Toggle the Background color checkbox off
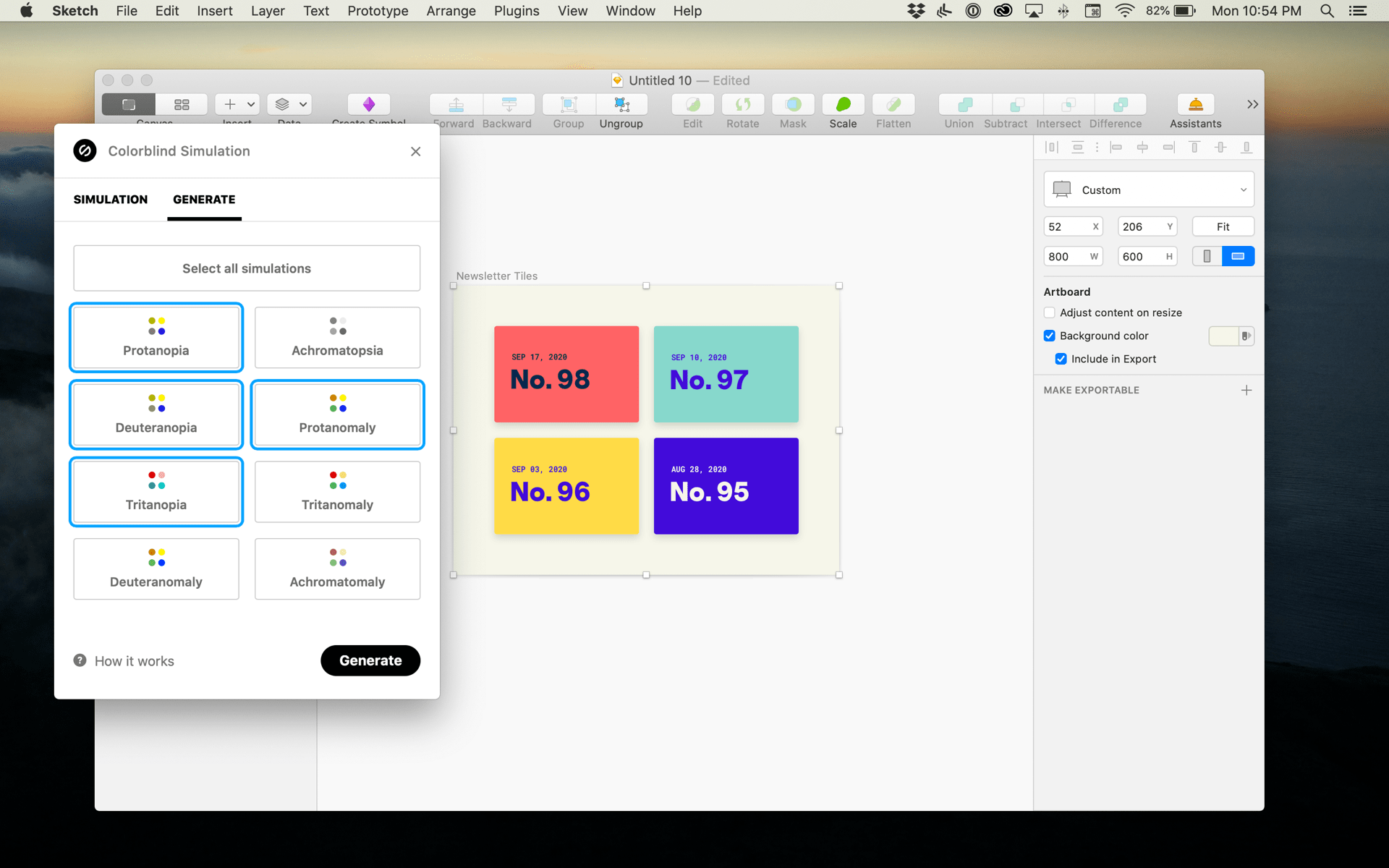The height and width of the screenshot is (868, 1389). pyautogui.click(x=1049, y=336)
